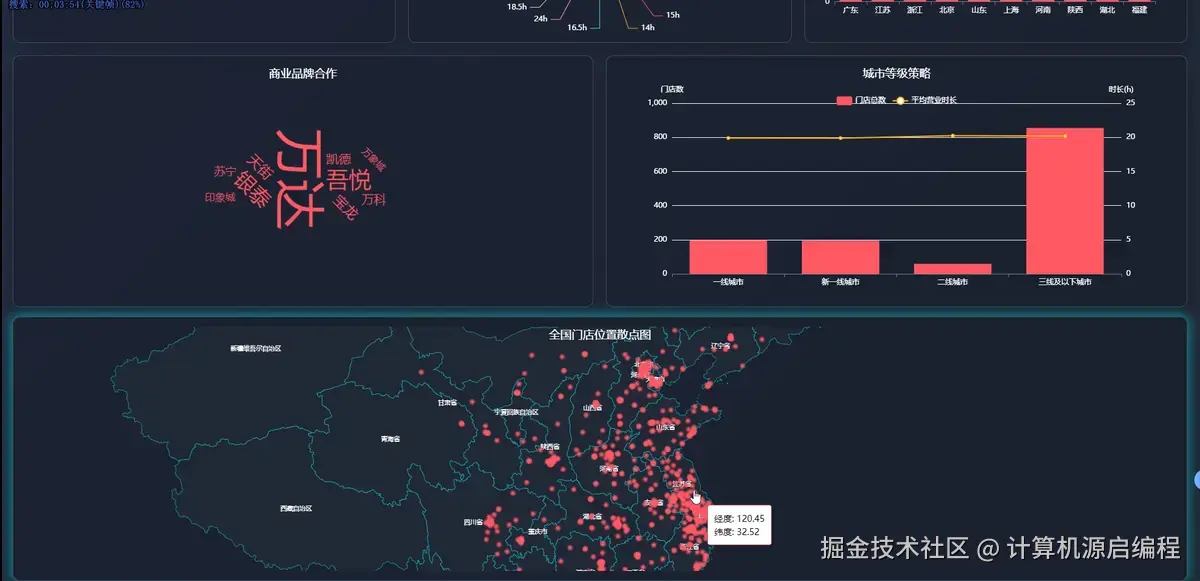
Task: Click the 广东 axis label in top chart
Action: tap(850, 10)
